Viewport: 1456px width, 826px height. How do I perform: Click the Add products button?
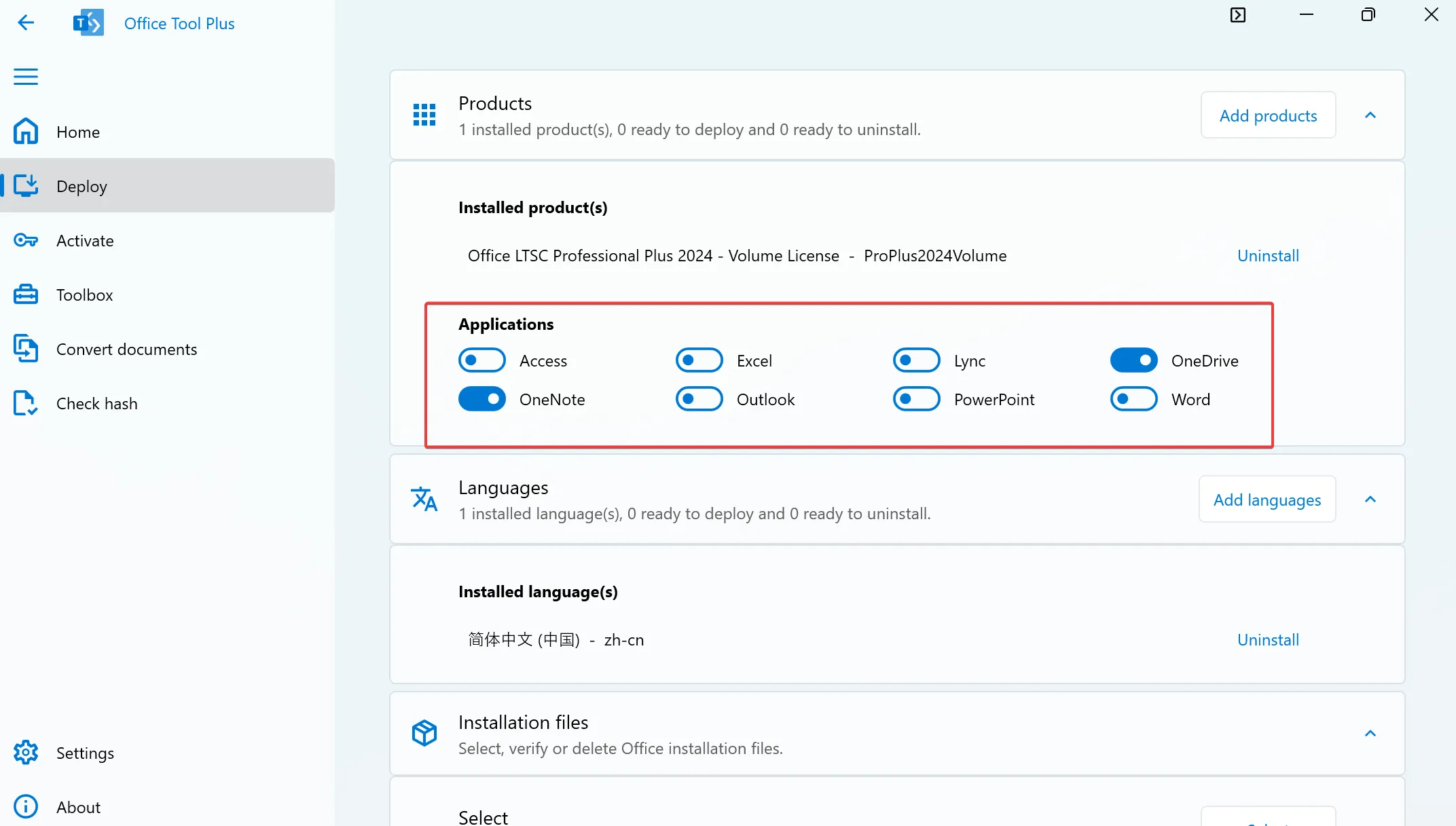tap(1267, 115)
